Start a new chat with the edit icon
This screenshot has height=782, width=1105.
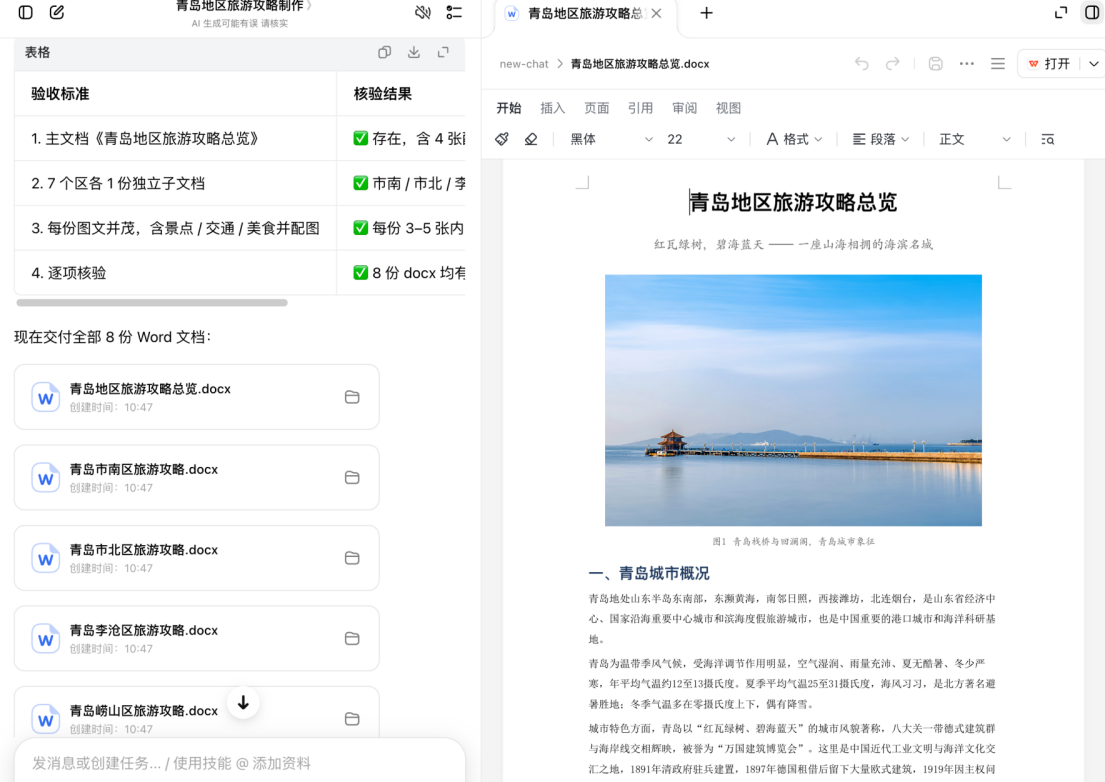(57, 13)
